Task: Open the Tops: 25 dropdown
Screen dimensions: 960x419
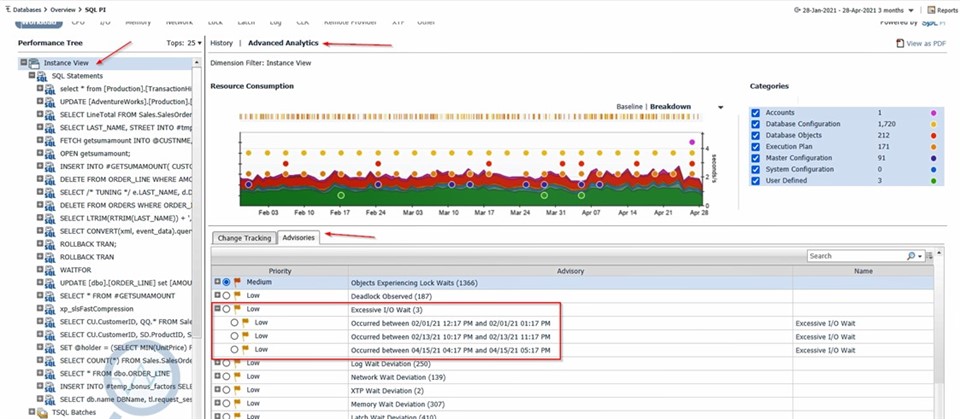Action: [x=200, y=43]
